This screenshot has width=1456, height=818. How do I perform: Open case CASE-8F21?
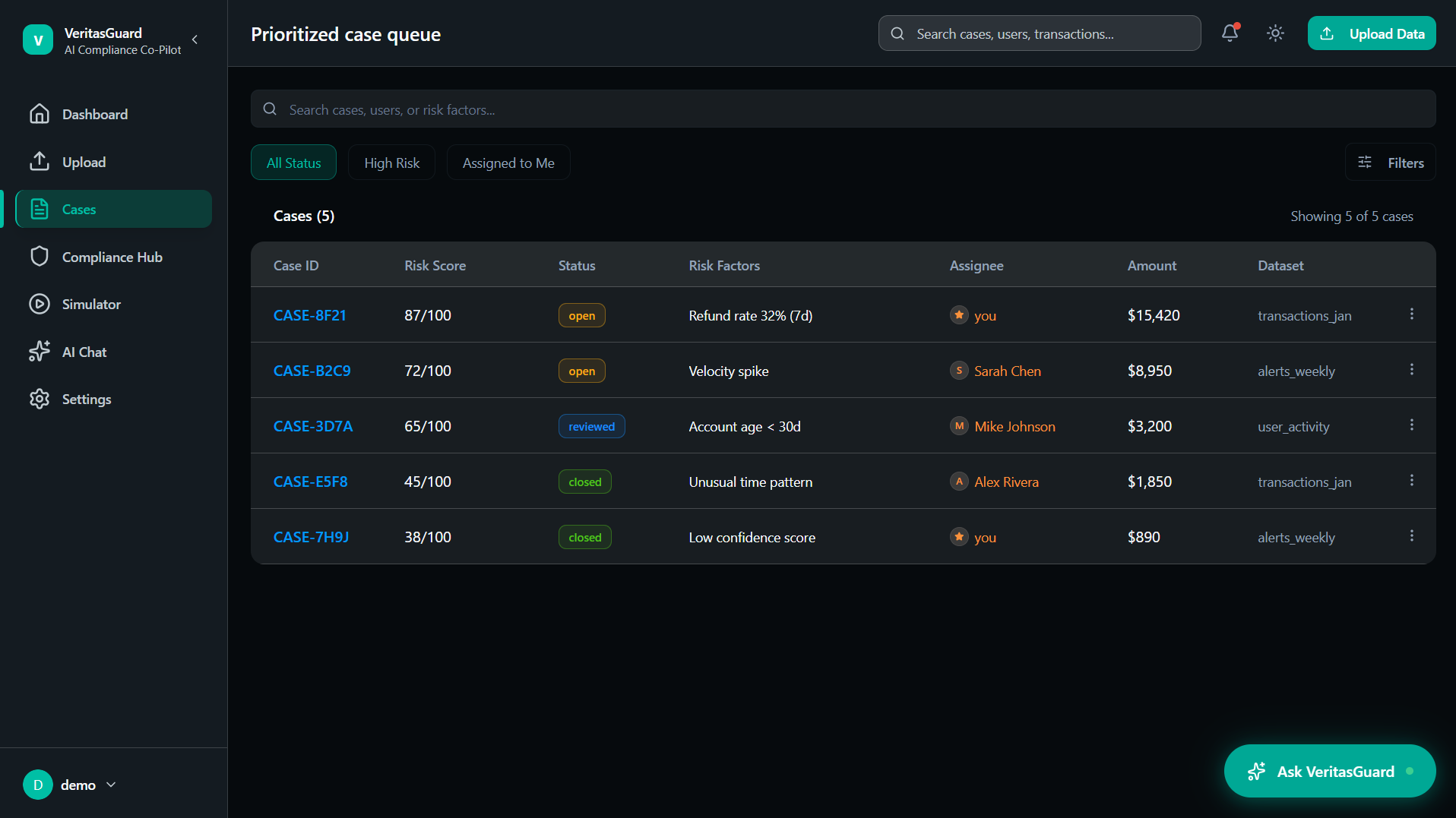[x=310, y=315]
